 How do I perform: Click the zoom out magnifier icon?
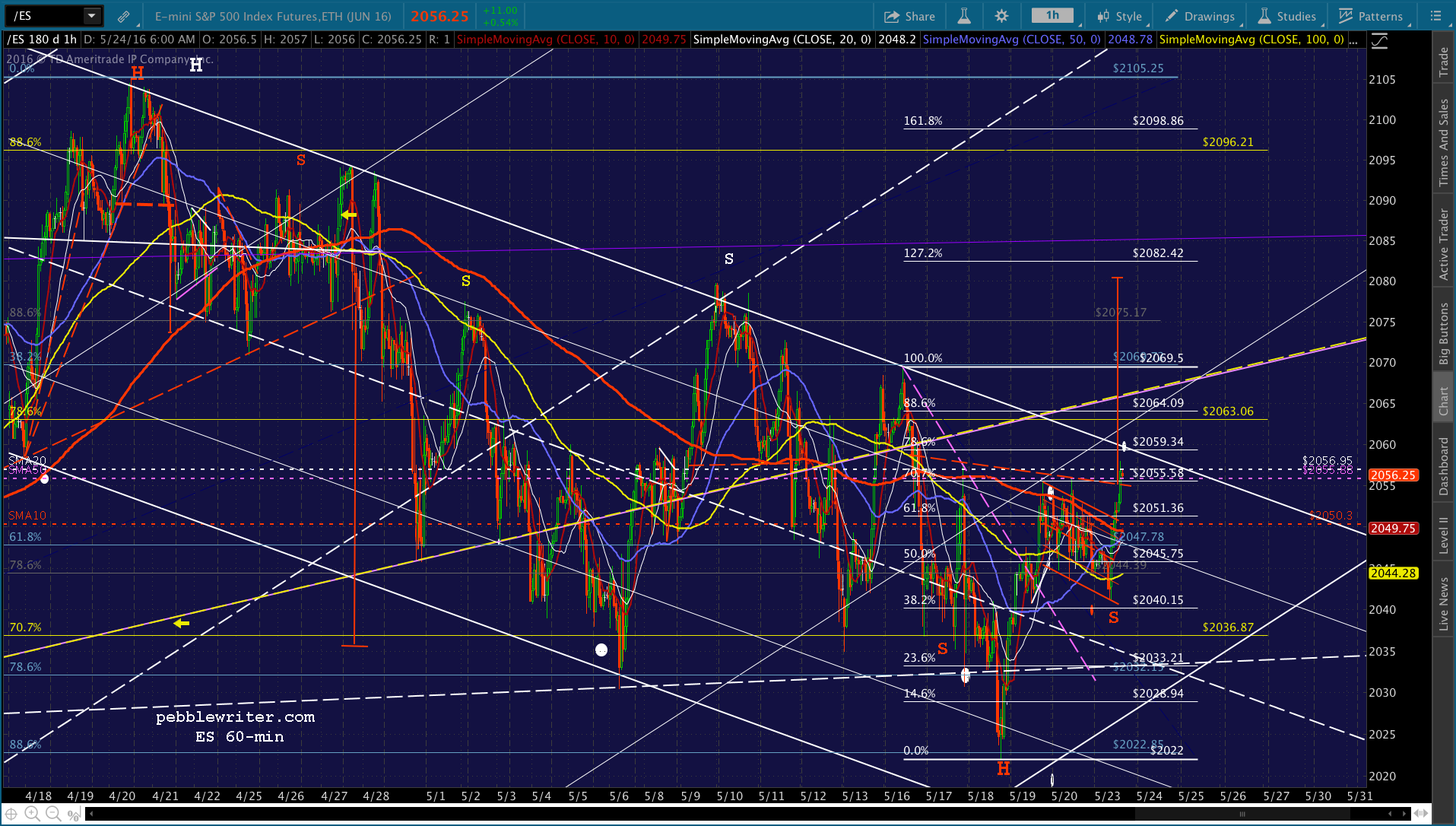tap(52, 814)
